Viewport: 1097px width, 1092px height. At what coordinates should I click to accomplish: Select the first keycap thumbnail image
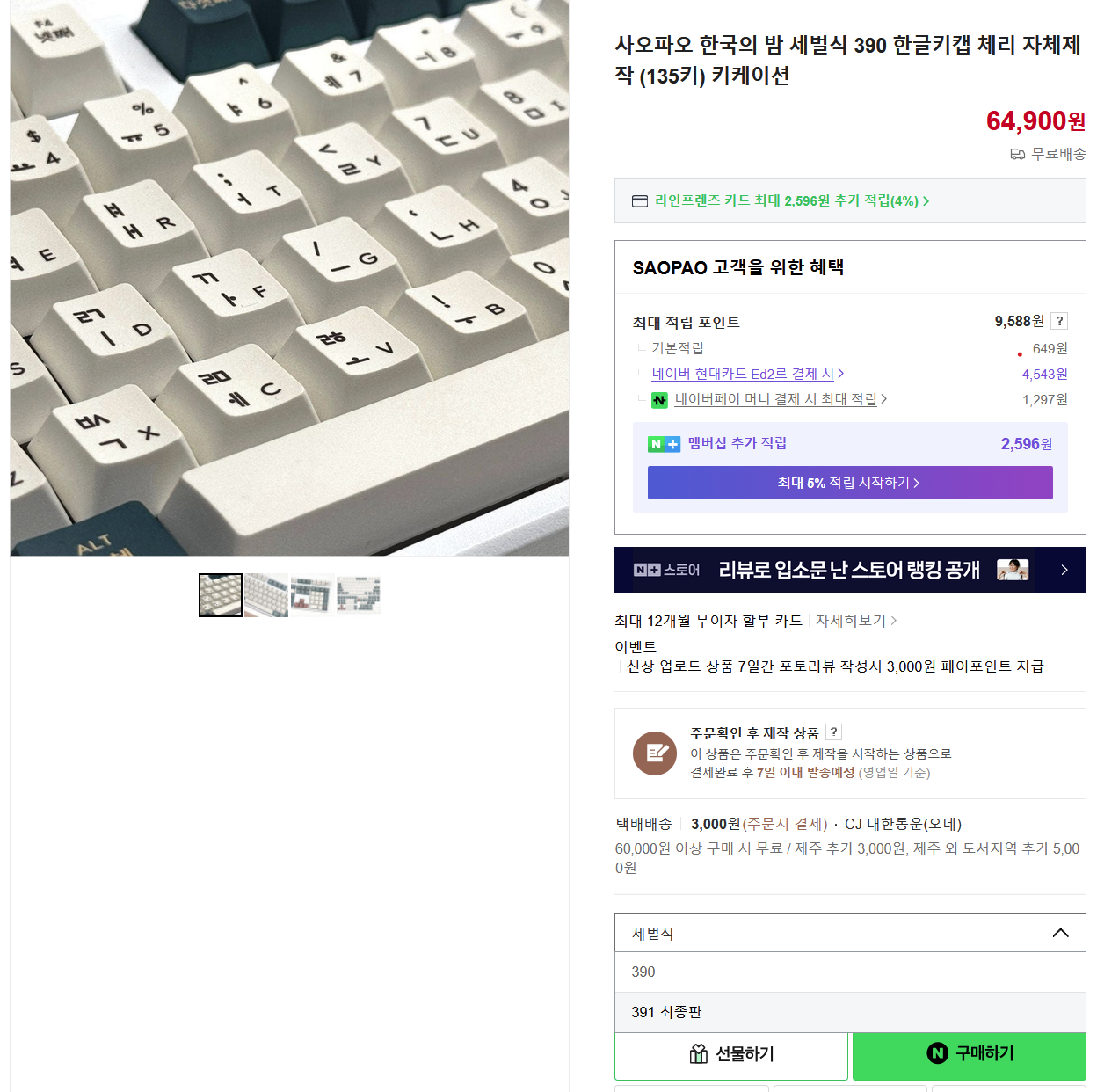221,595
